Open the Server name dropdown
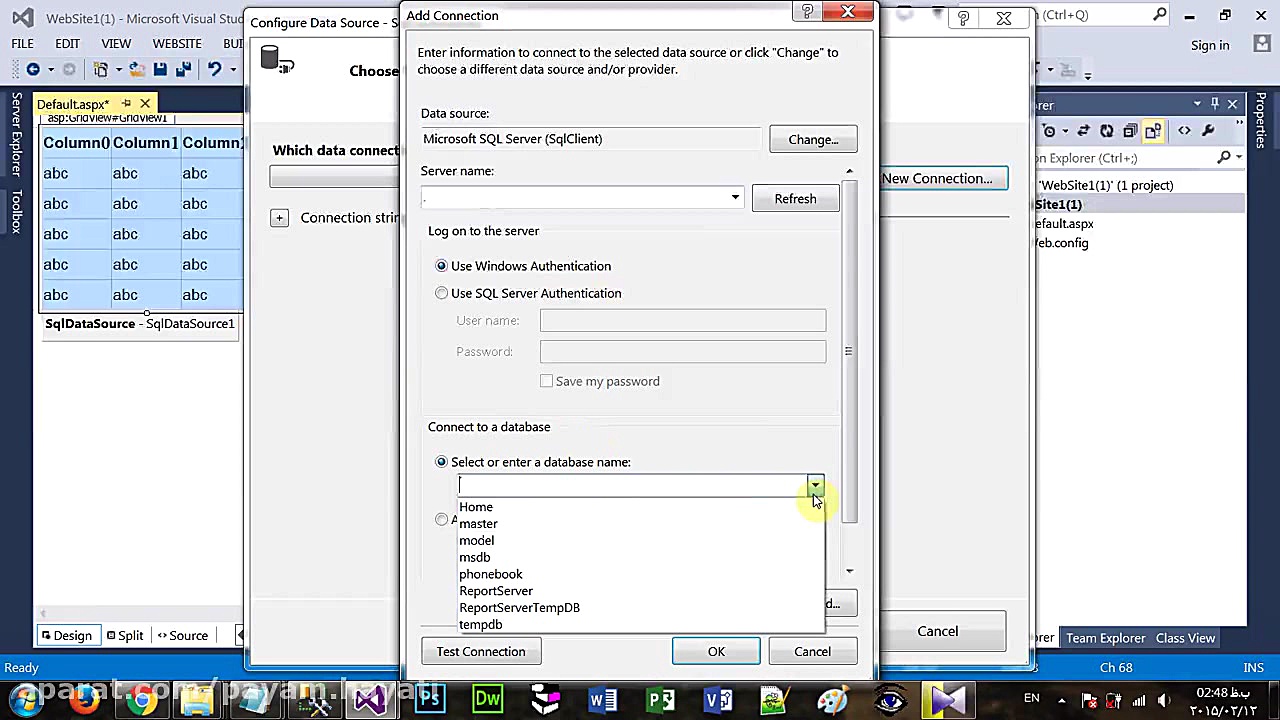1280x720 pixels. (x=735, y=197)
